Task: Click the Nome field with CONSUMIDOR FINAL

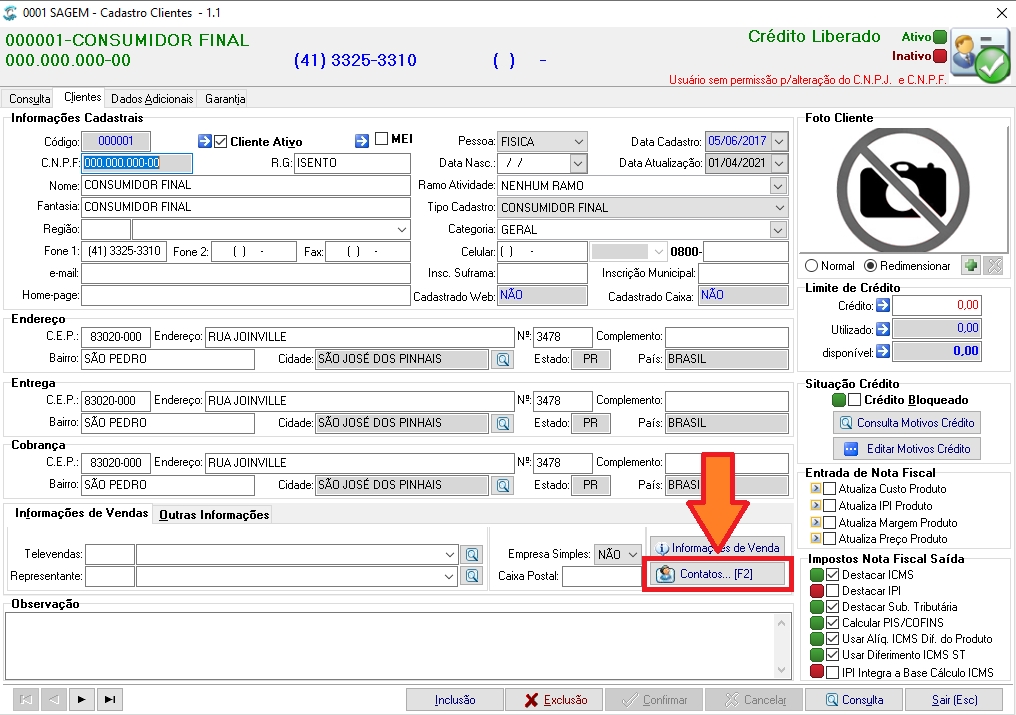Action: 246,185
